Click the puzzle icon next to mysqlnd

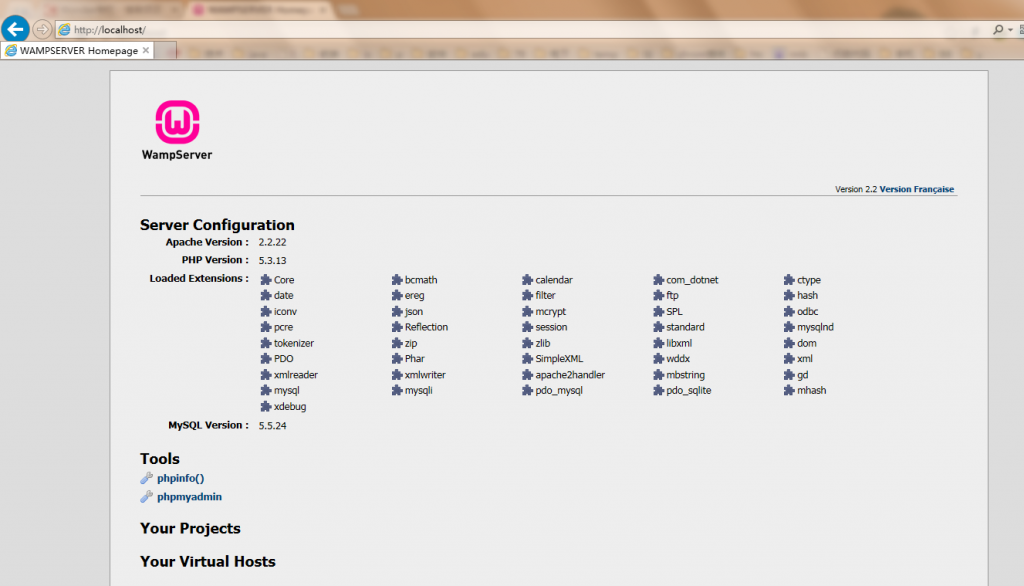coord(789,327)
